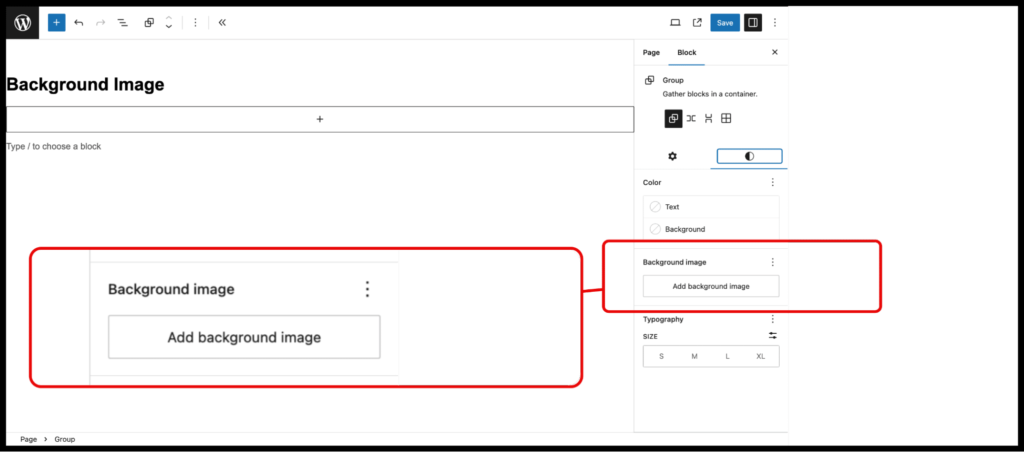
Task: Click the WordPress logo button
Action: click(x=22, y=21)
